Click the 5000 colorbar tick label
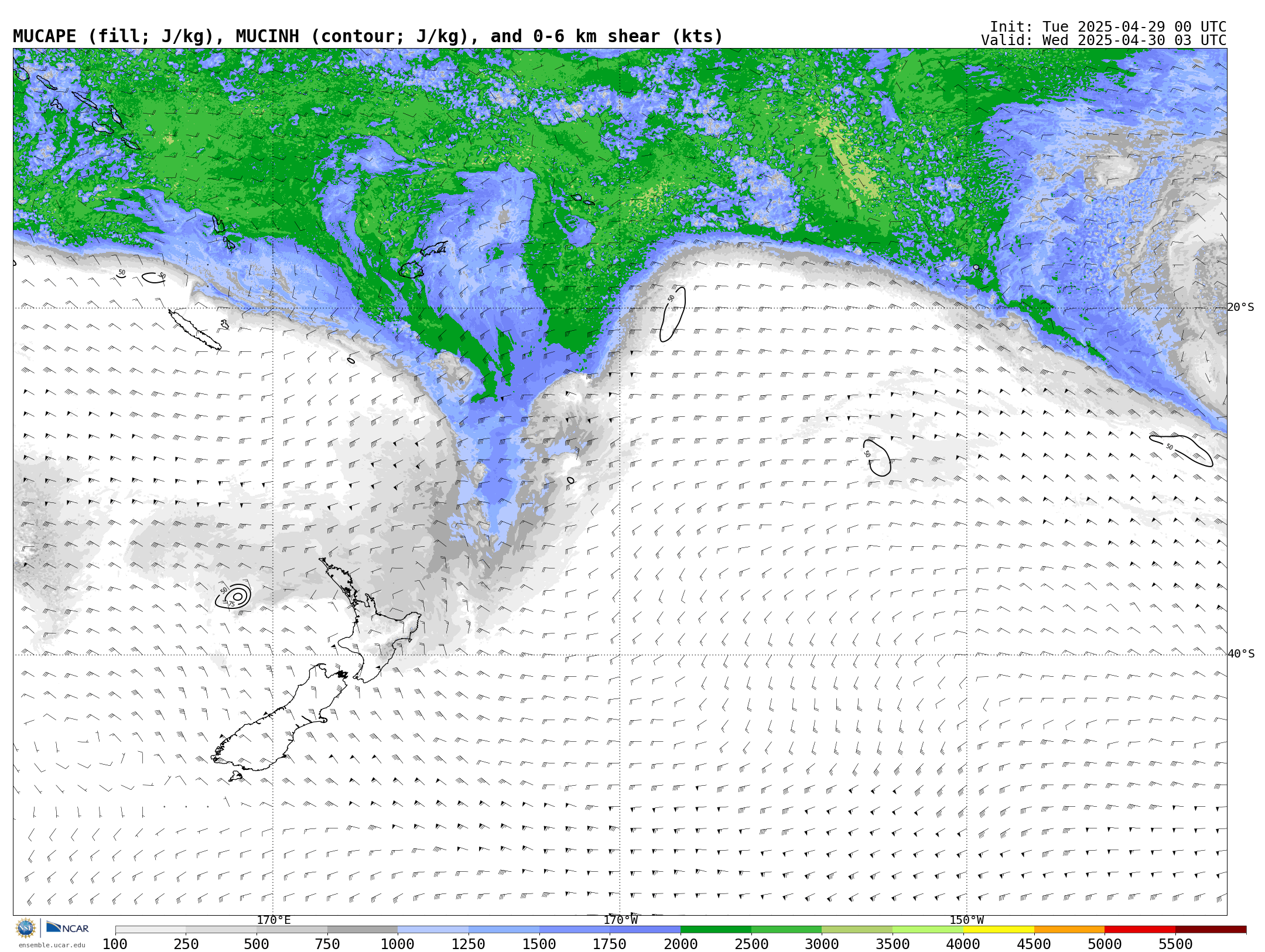This screenshot has width=1265, height=952. click(x=1105, y=944)
